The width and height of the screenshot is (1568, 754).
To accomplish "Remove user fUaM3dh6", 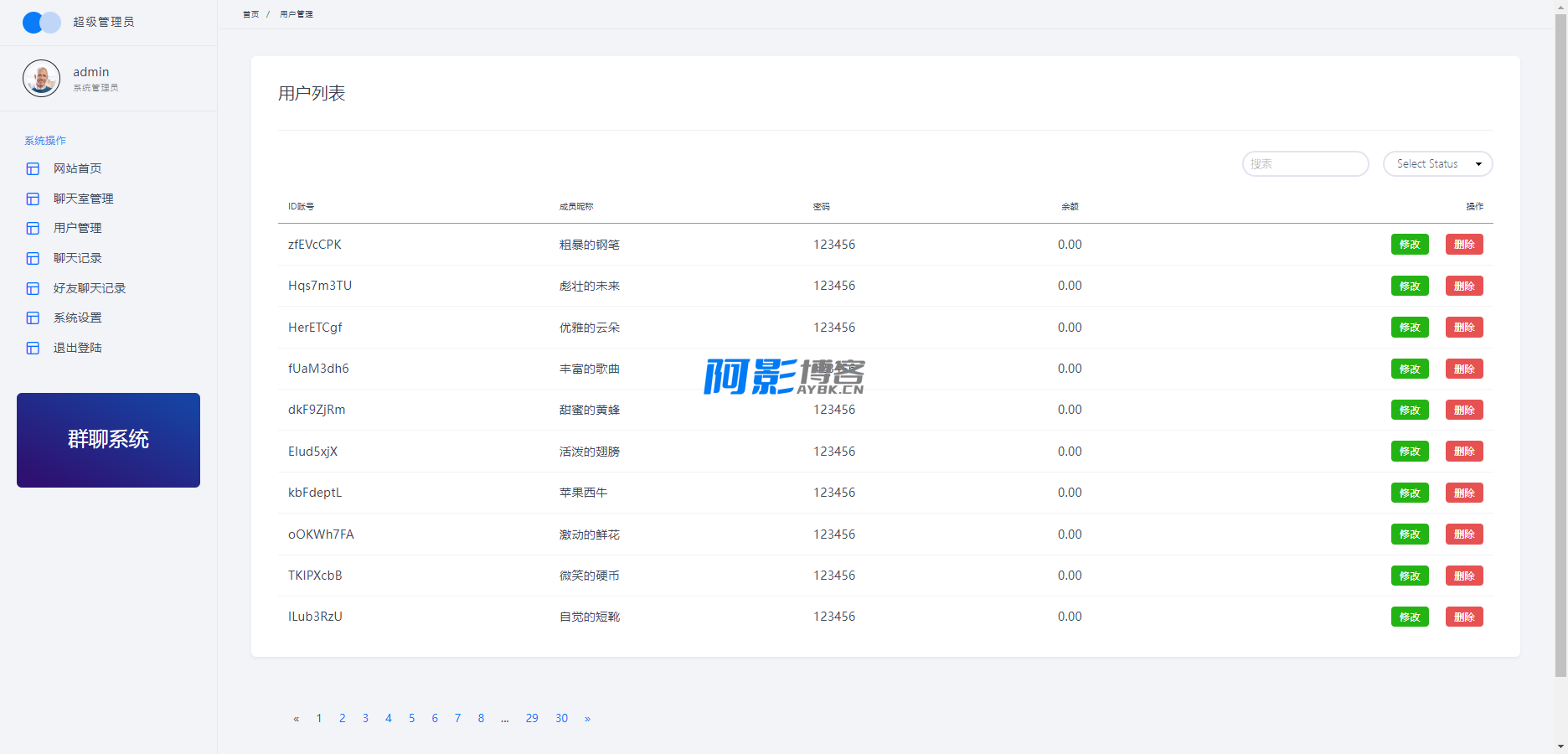I will tap(1464, 369).
